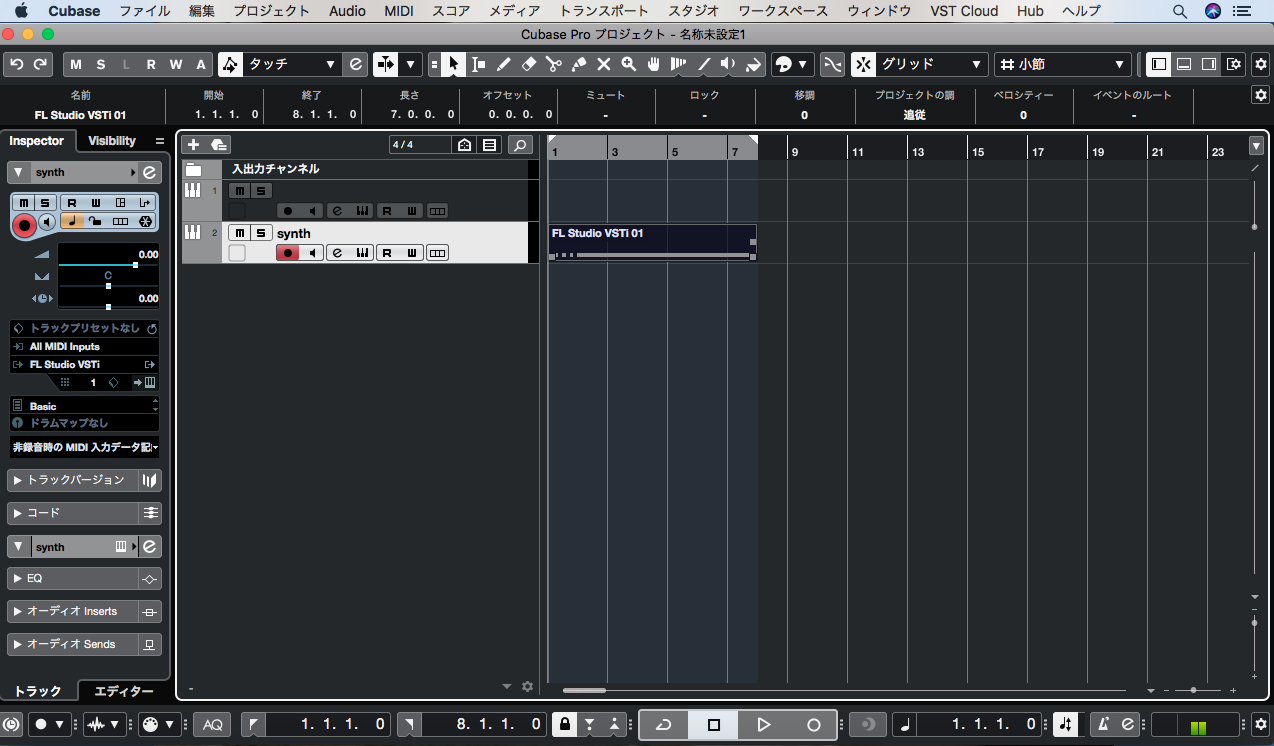Screen dimensions: 1274x746
Task: Select FL Studio VSTi 01 MIDI part
Action: pos(653,242)
